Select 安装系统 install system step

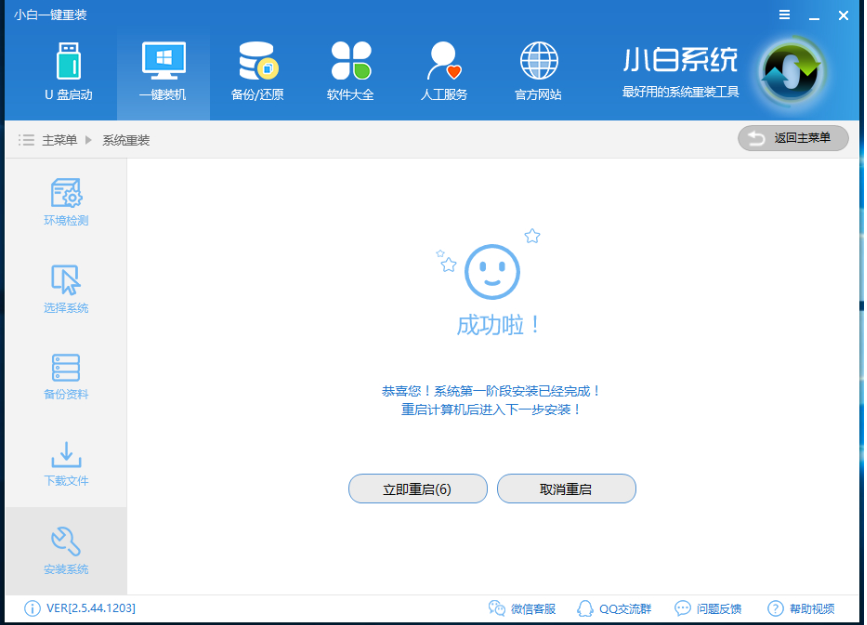(x=66, y=551)
